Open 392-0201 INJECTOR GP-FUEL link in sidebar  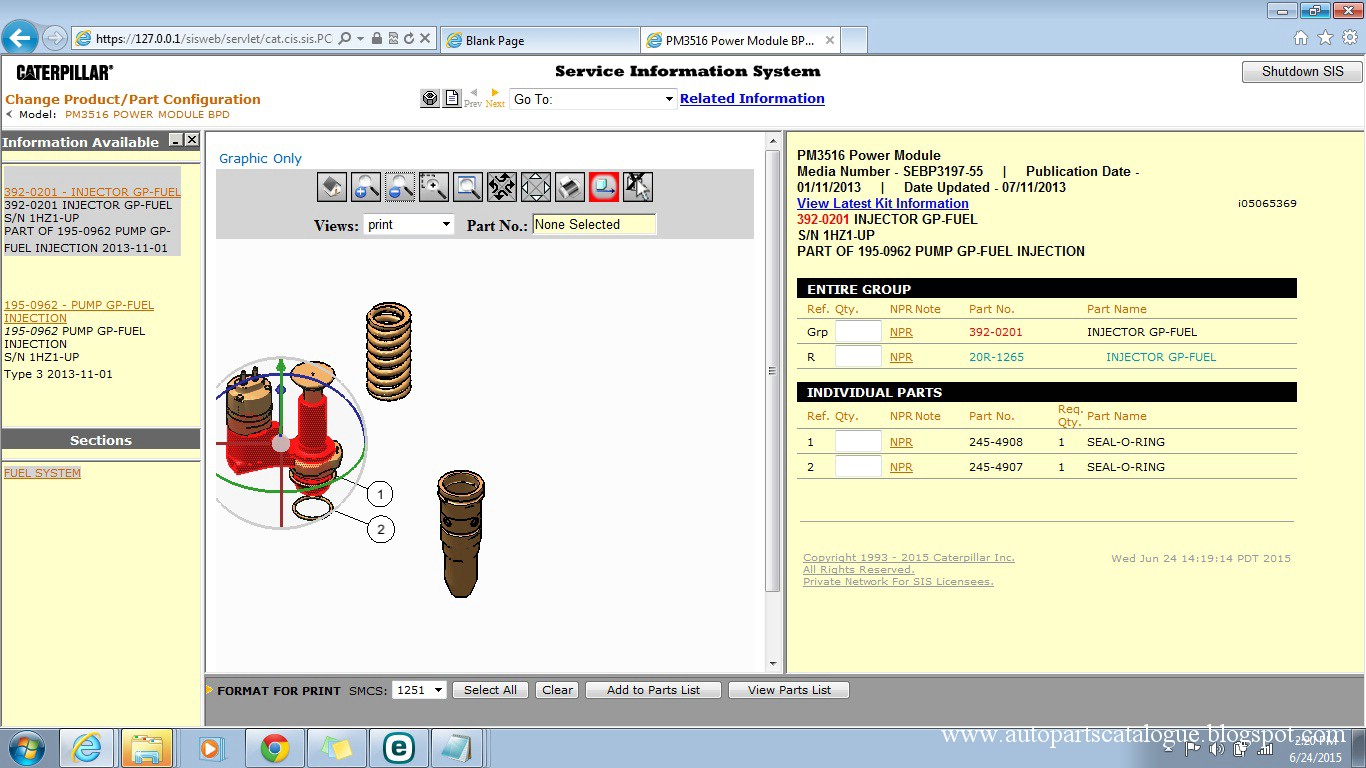92,192
